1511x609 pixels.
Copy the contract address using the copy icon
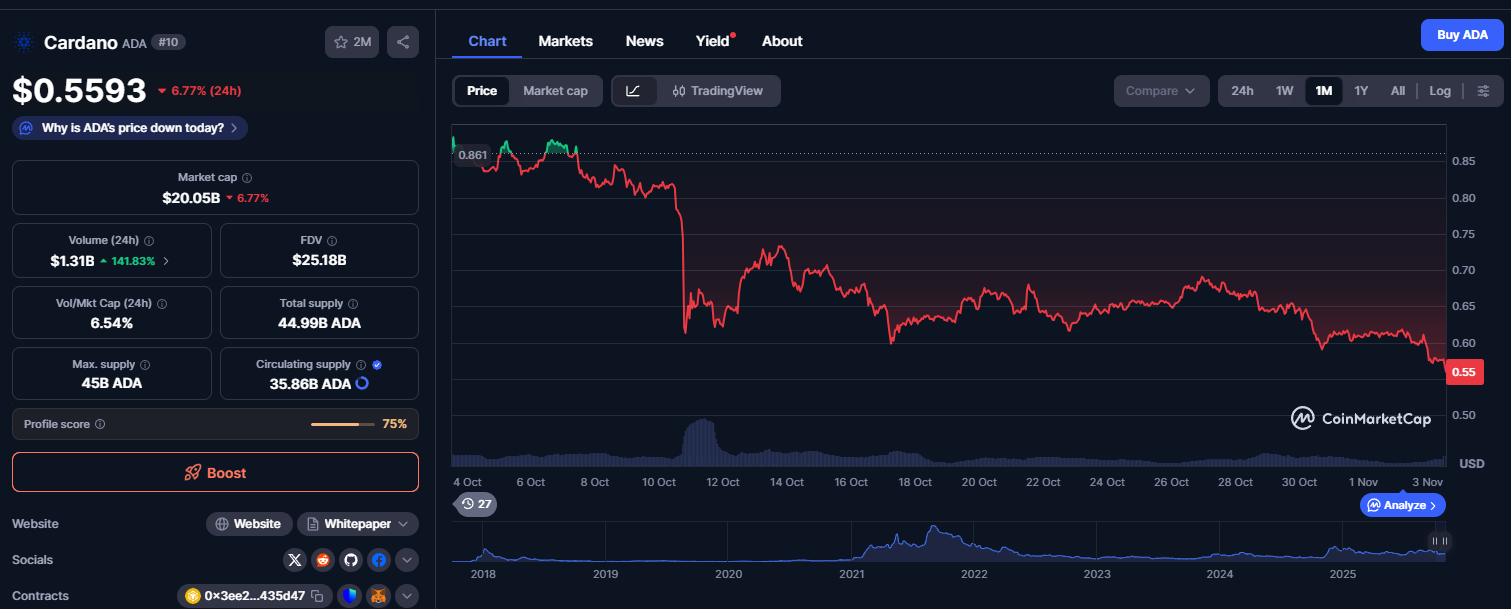tap(315, 594)
